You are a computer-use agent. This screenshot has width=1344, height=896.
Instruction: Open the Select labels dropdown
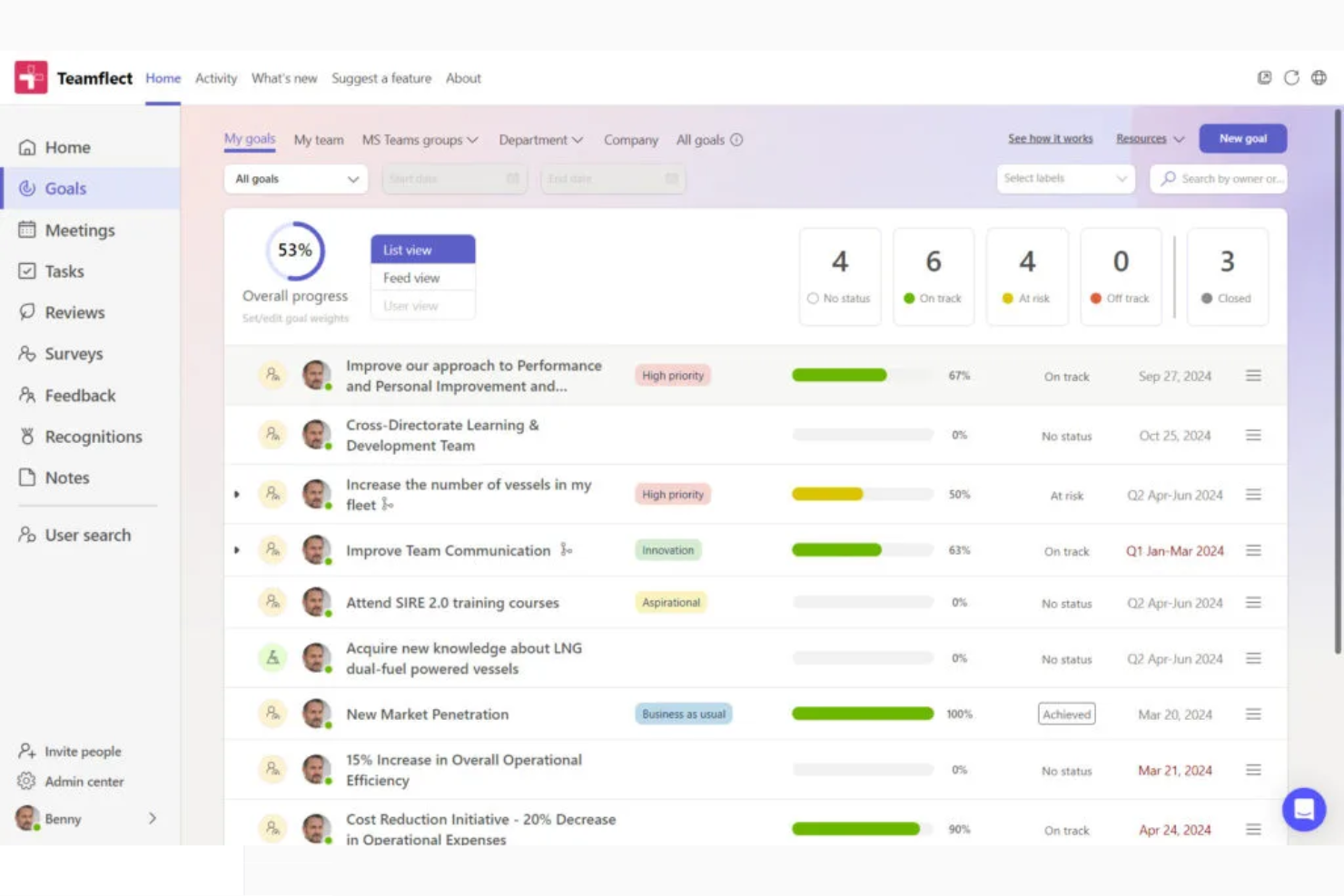tap(1064, 179)
